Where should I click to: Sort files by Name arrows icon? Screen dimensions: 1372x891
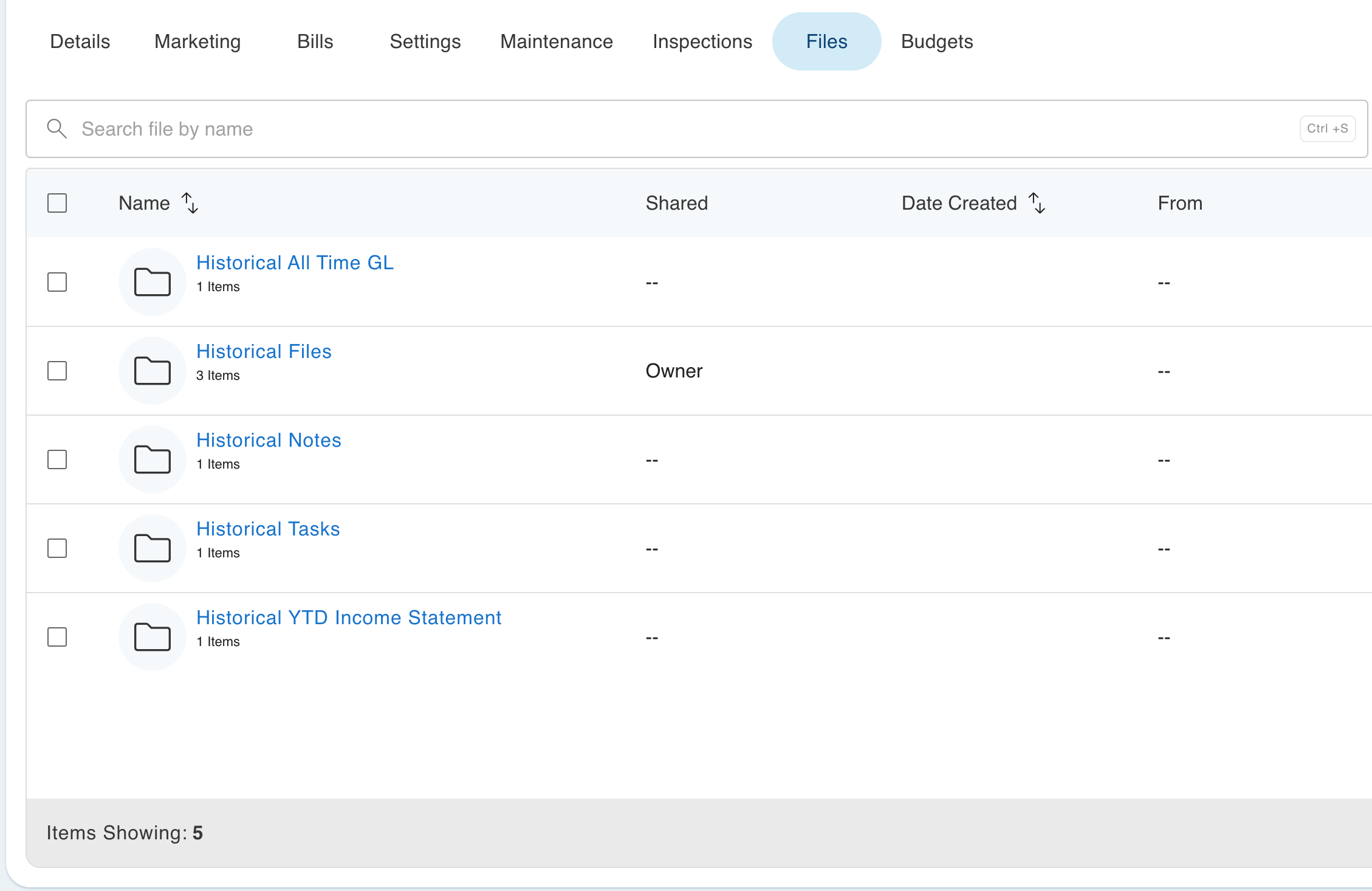coord(190,203)
